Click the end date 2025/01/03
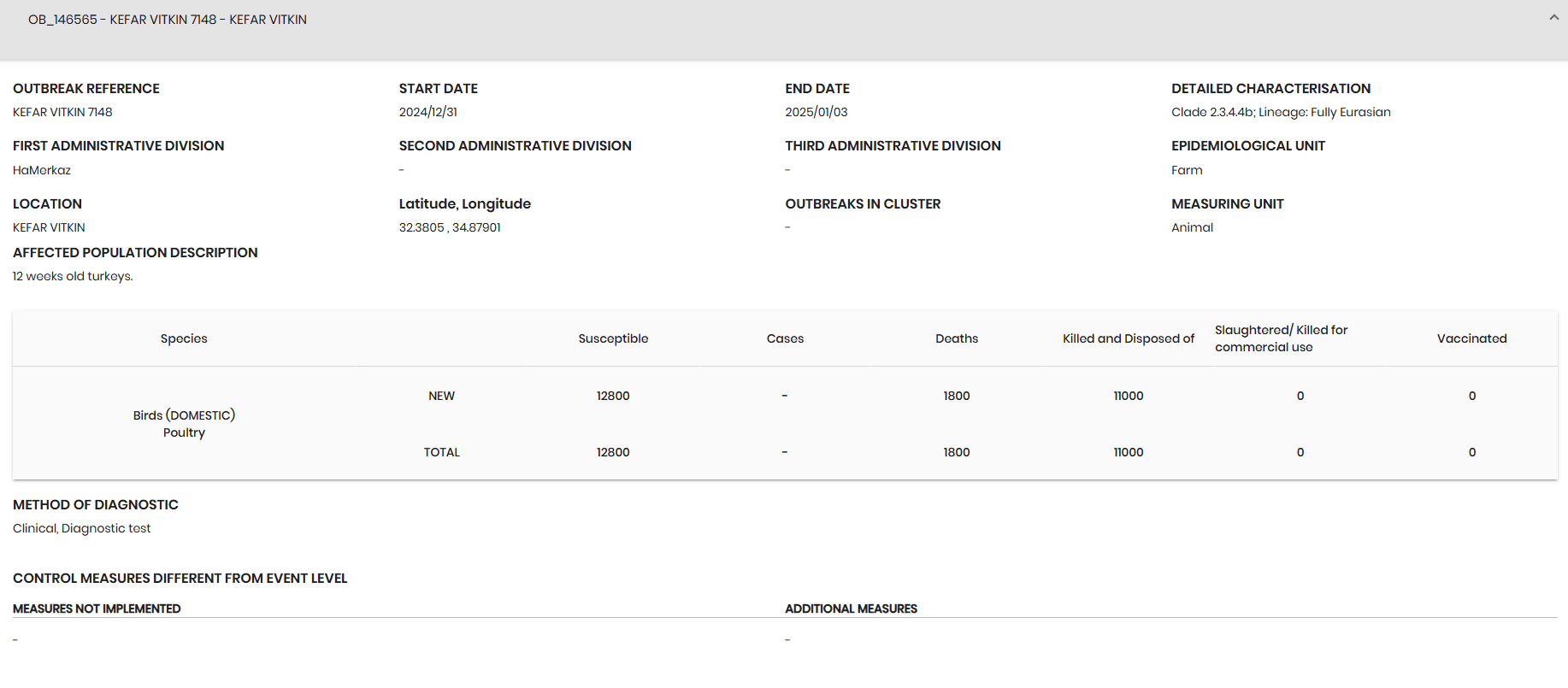This screenshot has width=1568, height=688. pos(816,112)
